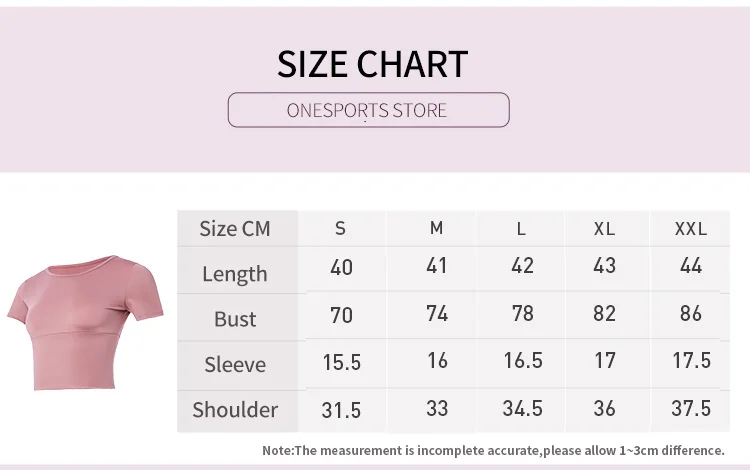Click the Sleeve value 16.5 for size L
Screen dimensions: 750x470
(523, 360)
